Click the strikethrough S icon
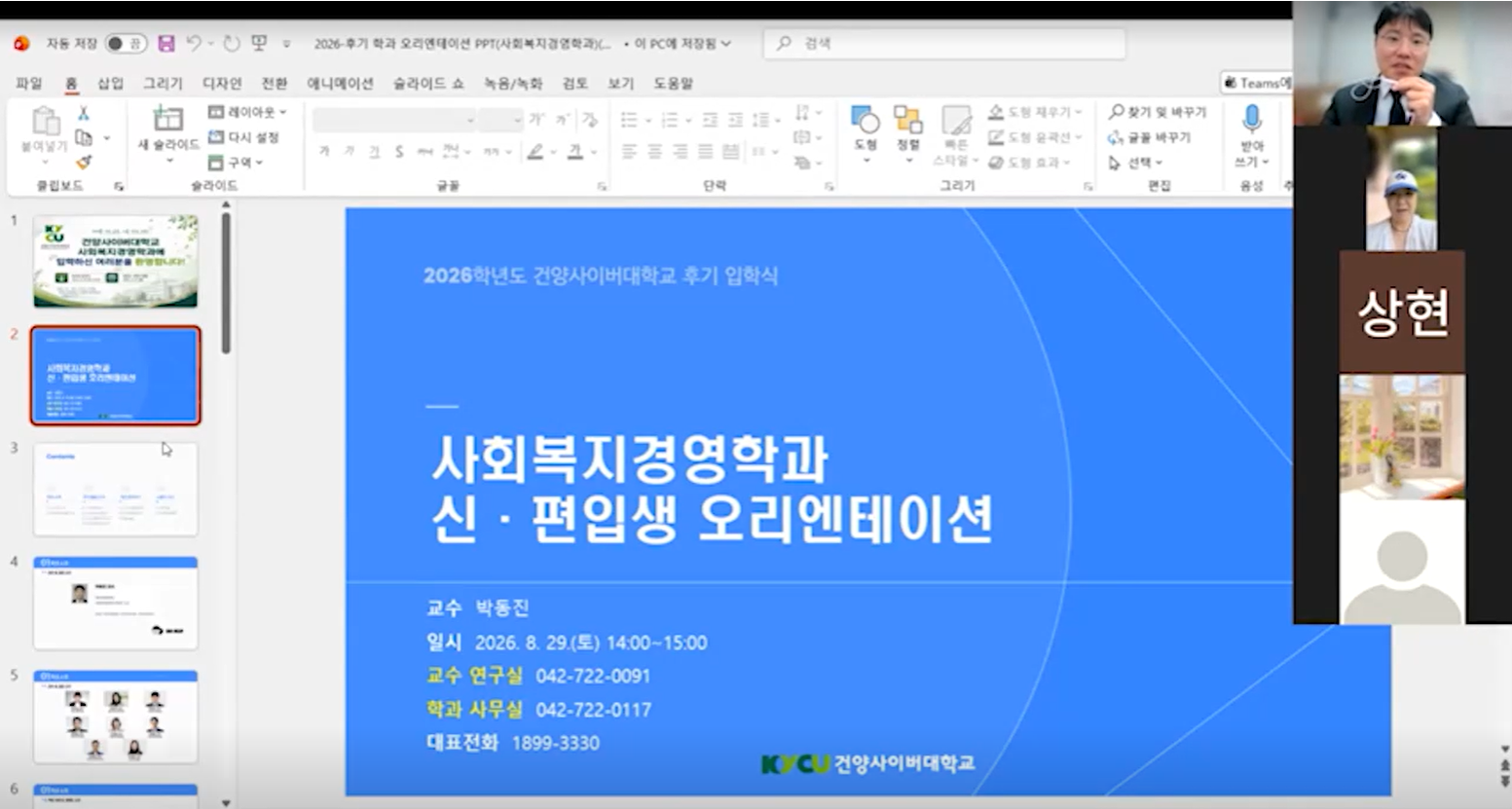 coord(399,152)
